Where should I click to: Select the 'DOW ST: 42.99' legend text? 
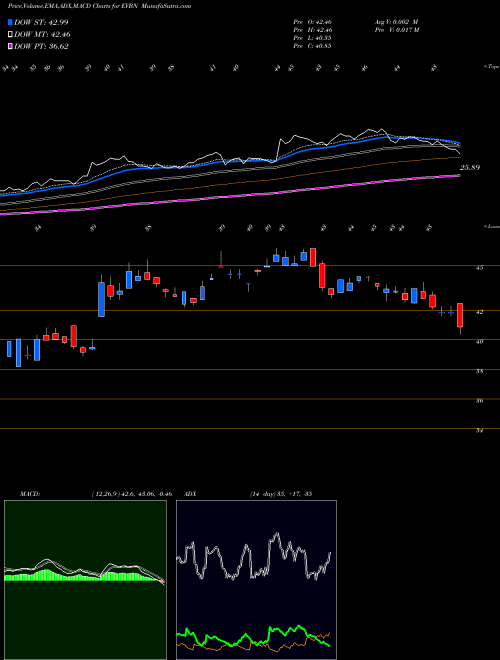(x=41, y=22)
